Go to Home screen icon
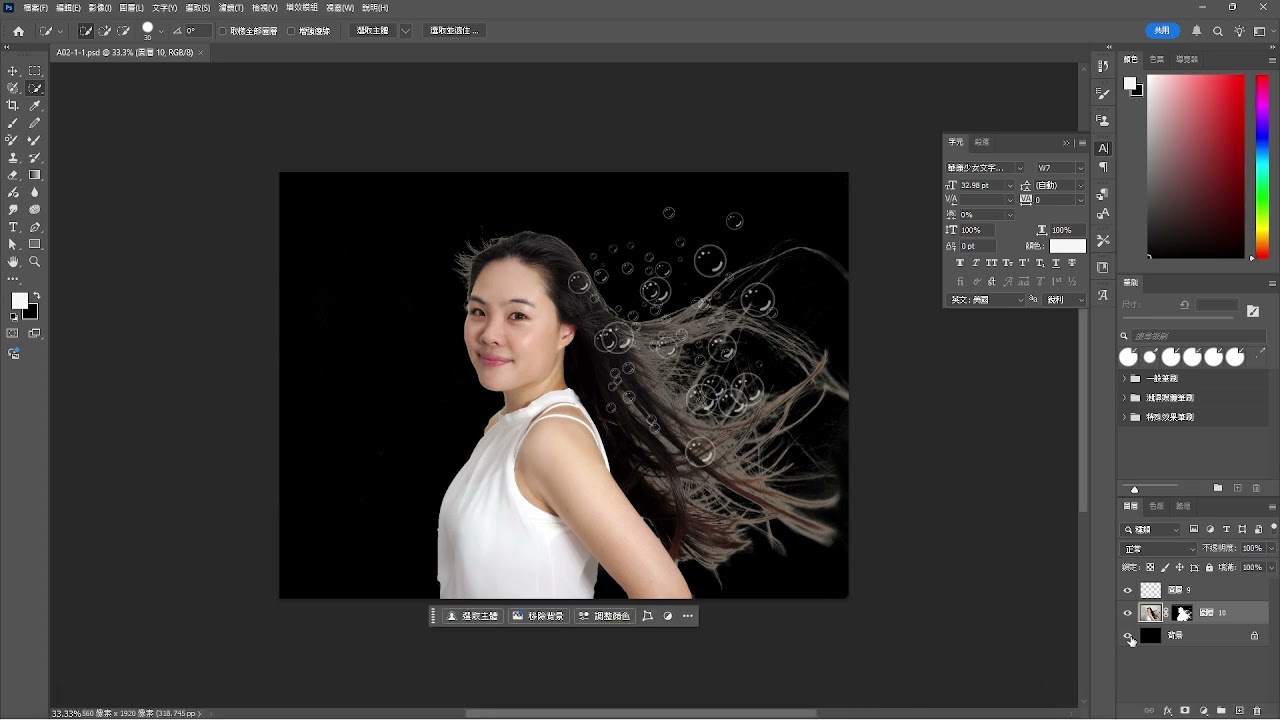The width and height of the screenshot is (1280, 720). point(18,31)
